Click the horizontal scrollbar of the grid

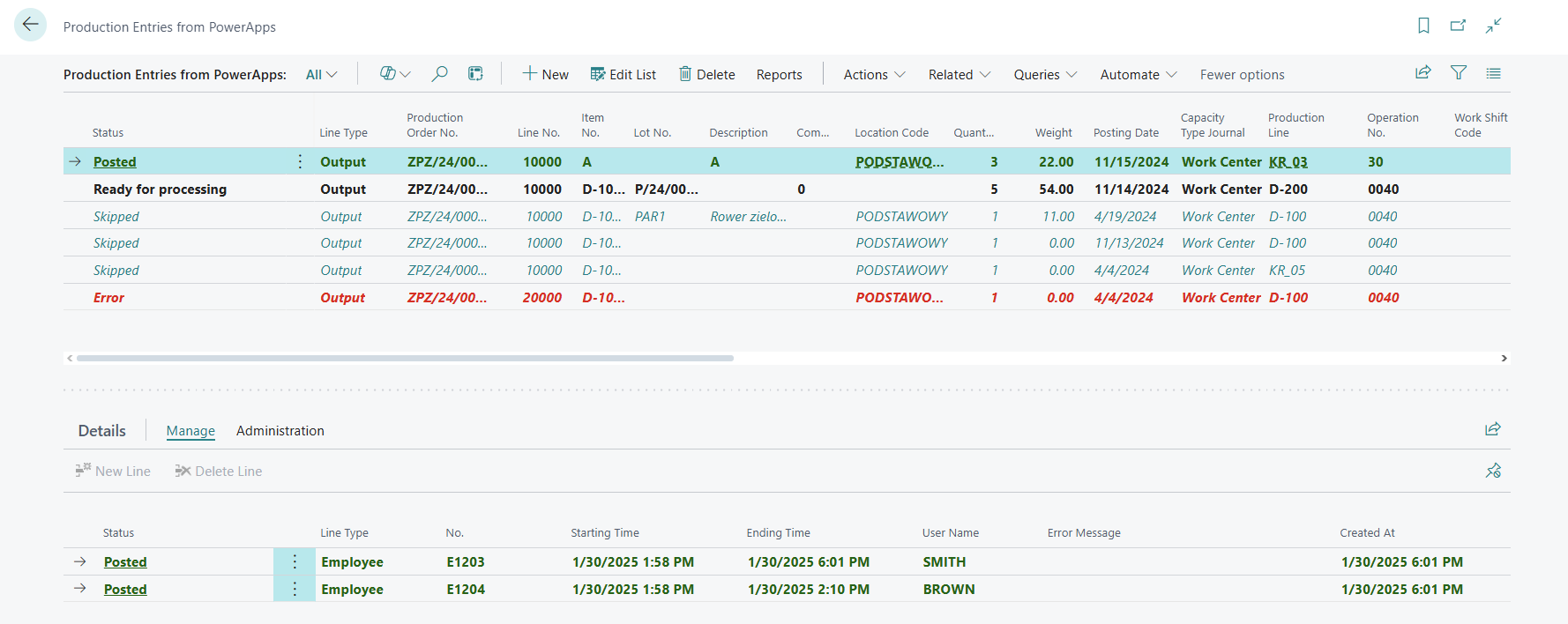pos(405,358)
